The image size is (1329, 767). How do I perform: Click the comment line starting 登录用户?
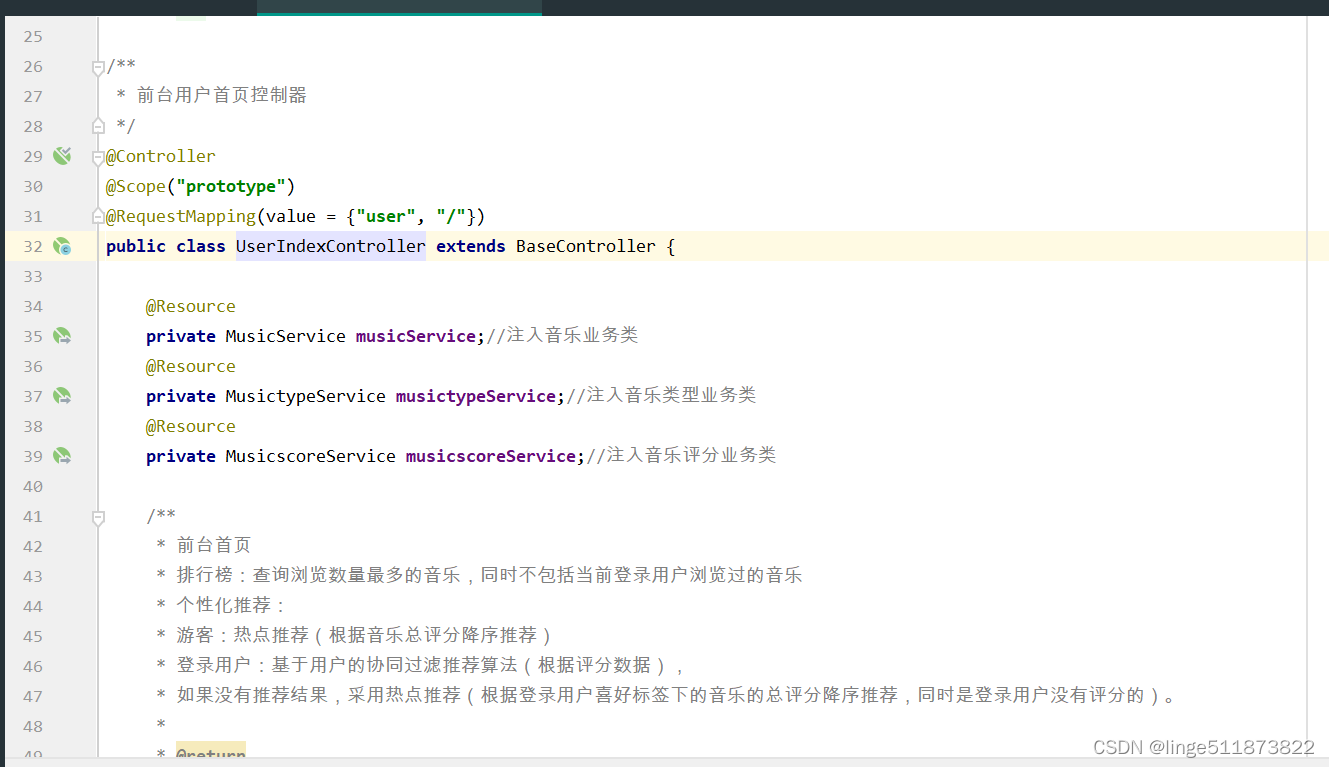click(431, 666)
